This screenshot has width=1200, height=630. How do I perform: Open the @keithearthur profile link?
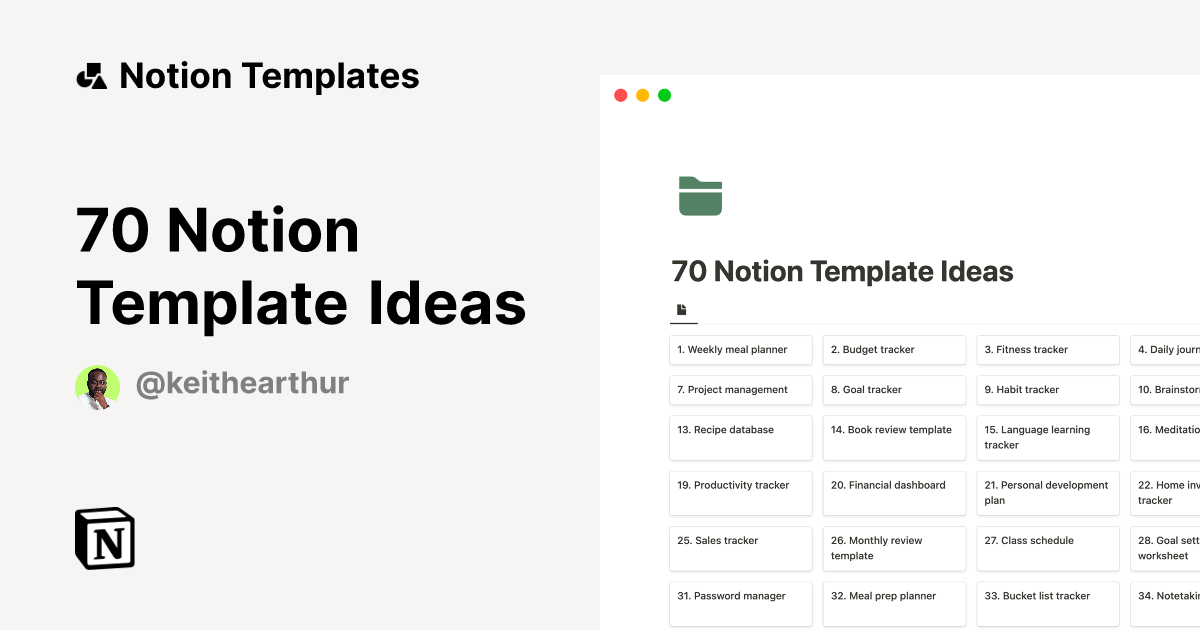243,383
